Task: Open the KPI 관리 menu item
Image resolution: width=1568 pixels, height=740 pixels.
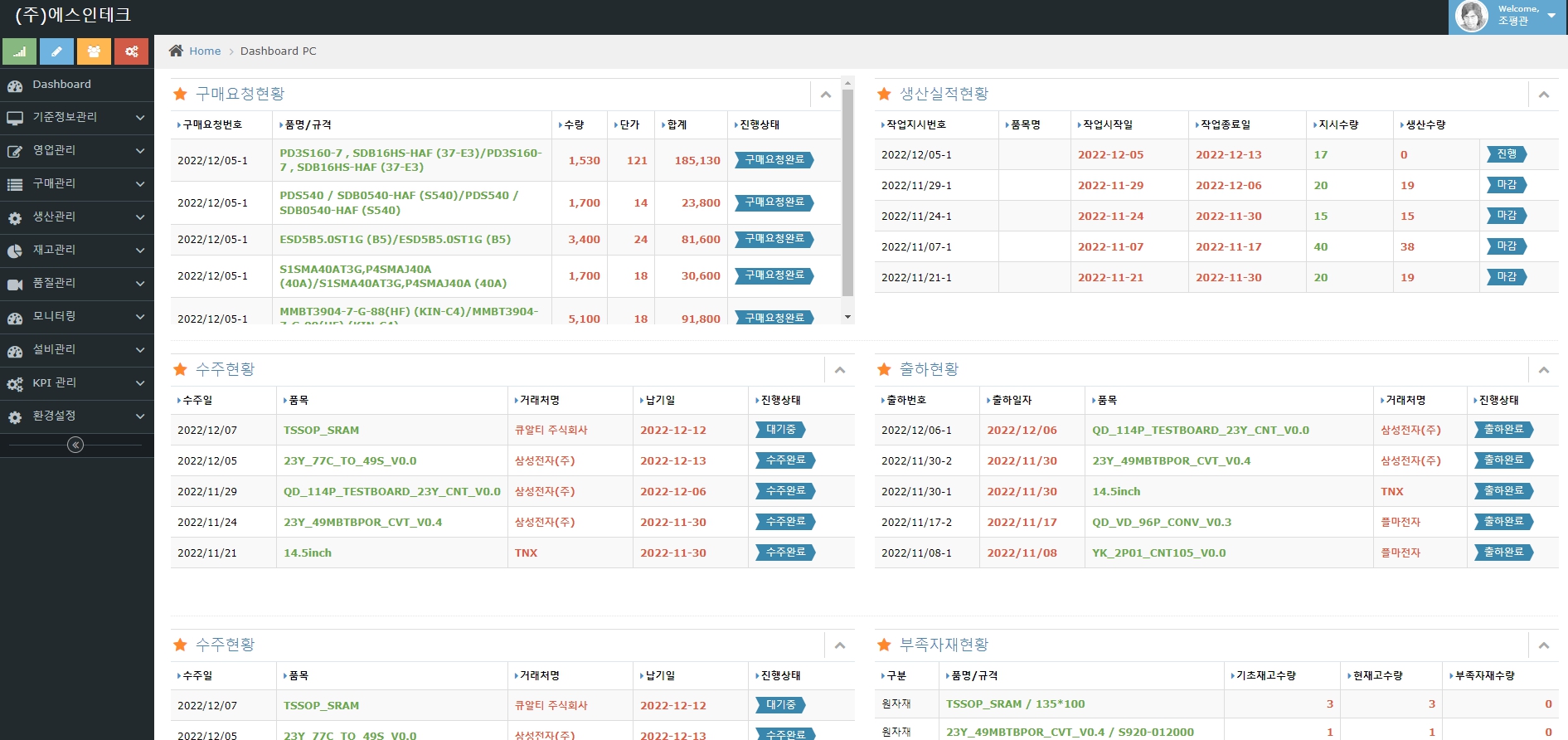Action: click(55, 383)
